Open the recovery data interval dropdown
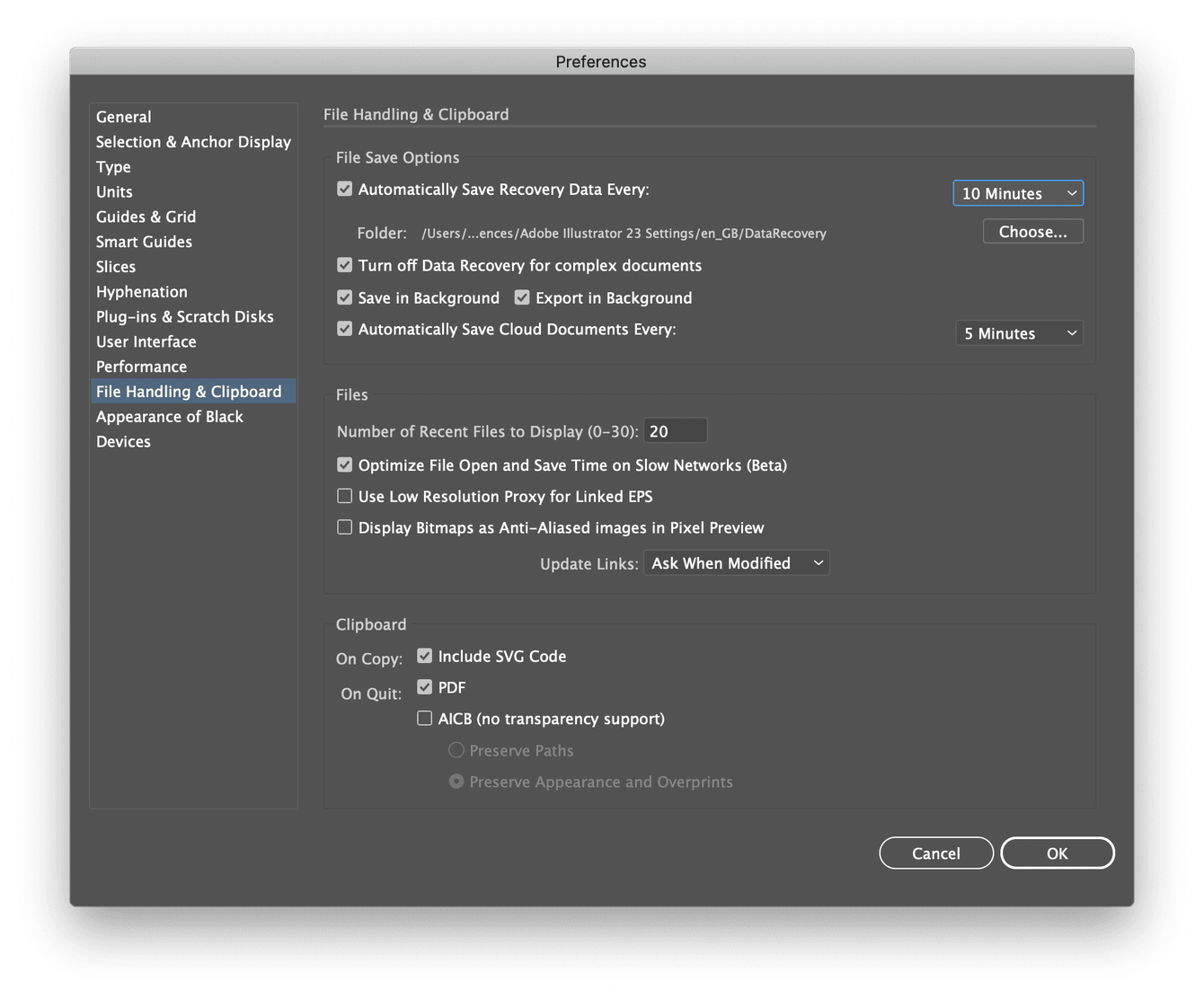Screen dimensions: 1204x999 1017,192
